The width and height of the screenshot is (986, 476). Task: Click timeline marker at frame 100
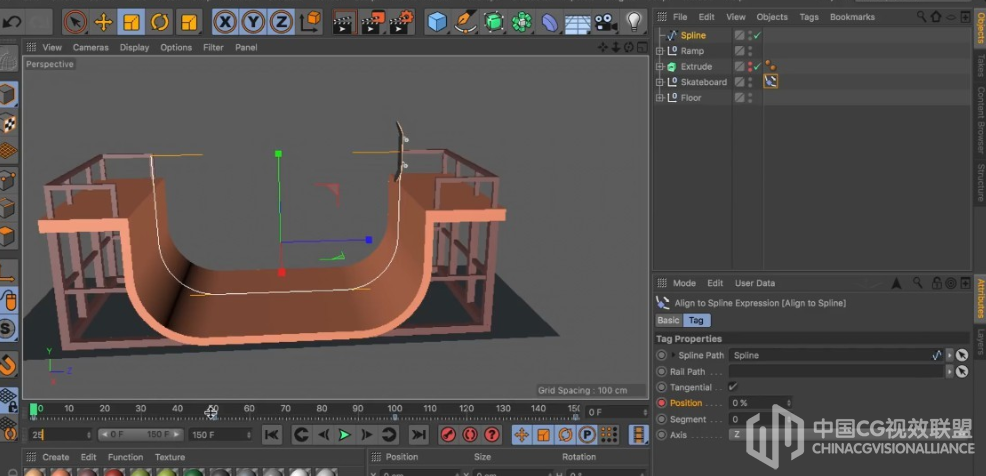pos(395,417)
